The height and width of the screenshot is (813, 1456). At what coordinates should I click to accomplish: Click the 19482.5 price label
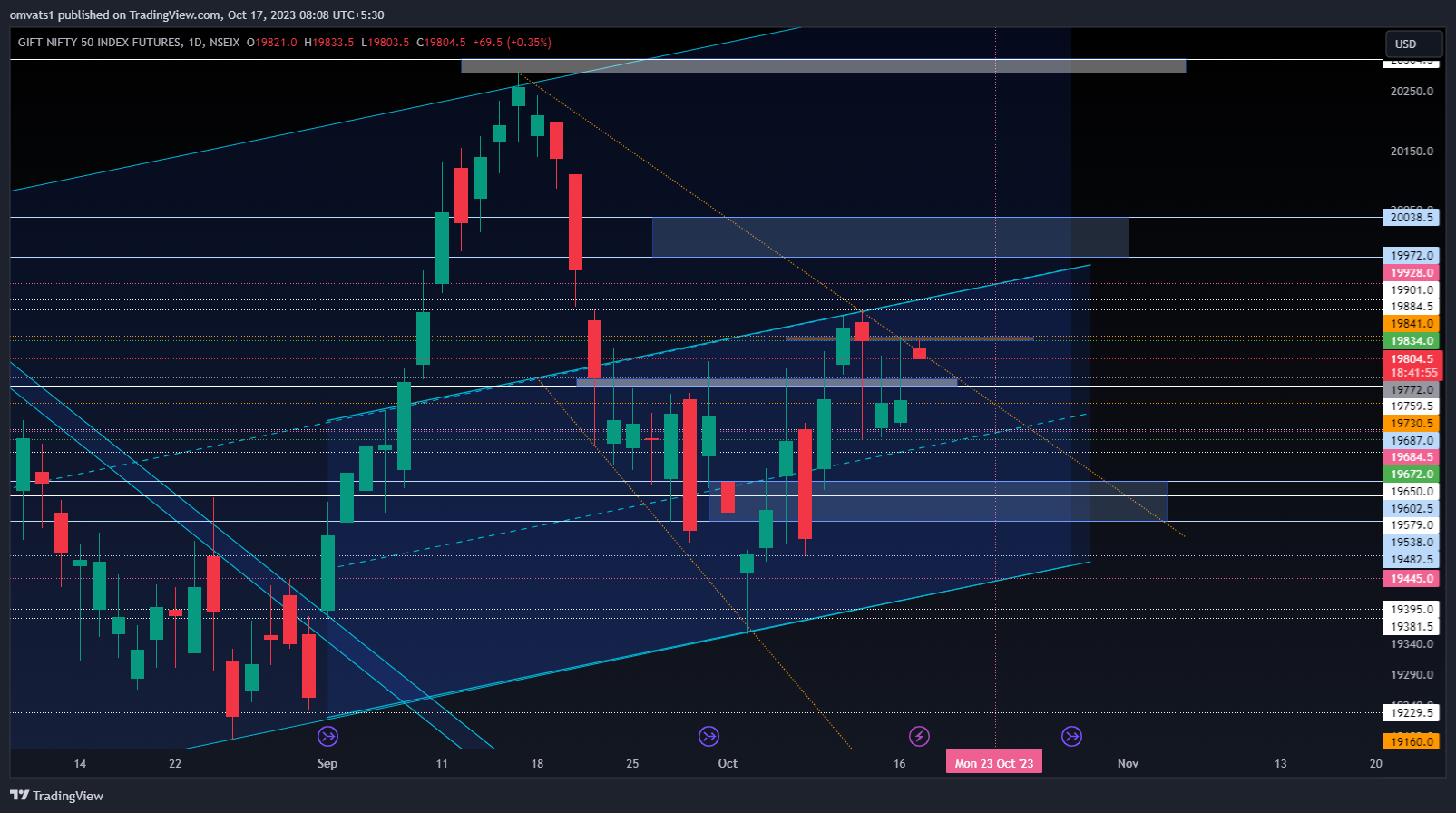click(1412, 560)
